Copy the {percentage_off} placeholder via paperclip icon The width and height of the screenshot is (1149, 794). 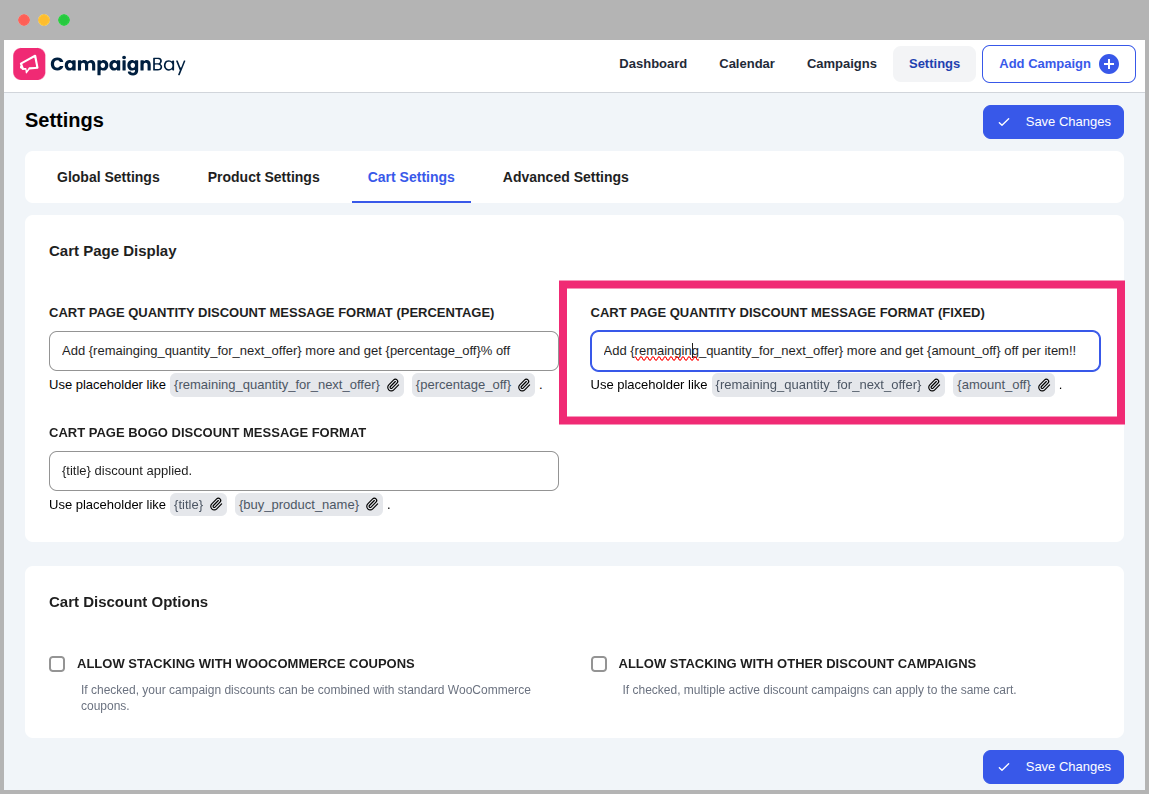click(x=524, y=385)
